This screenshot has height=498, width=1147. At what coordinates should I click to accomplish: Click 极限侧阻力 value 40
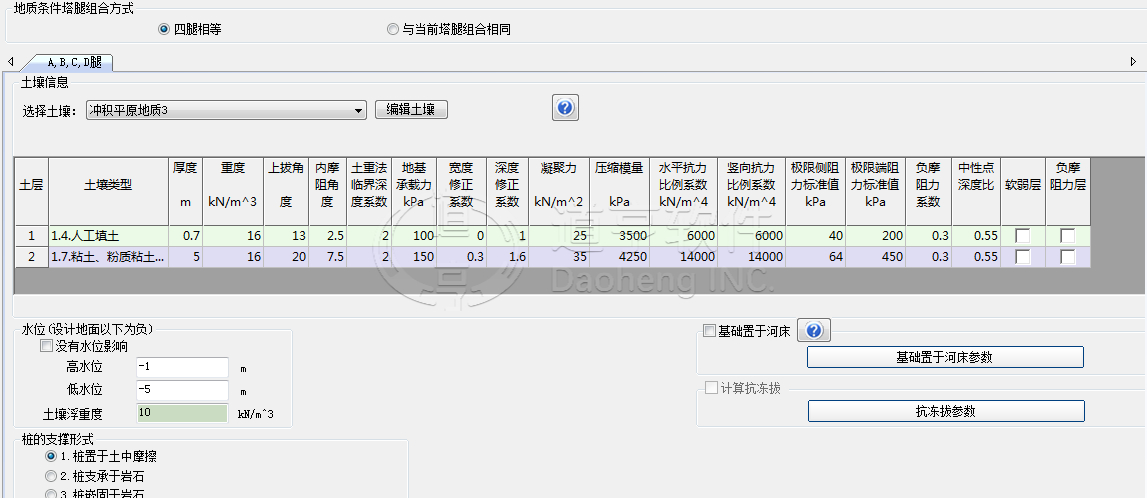816,236
